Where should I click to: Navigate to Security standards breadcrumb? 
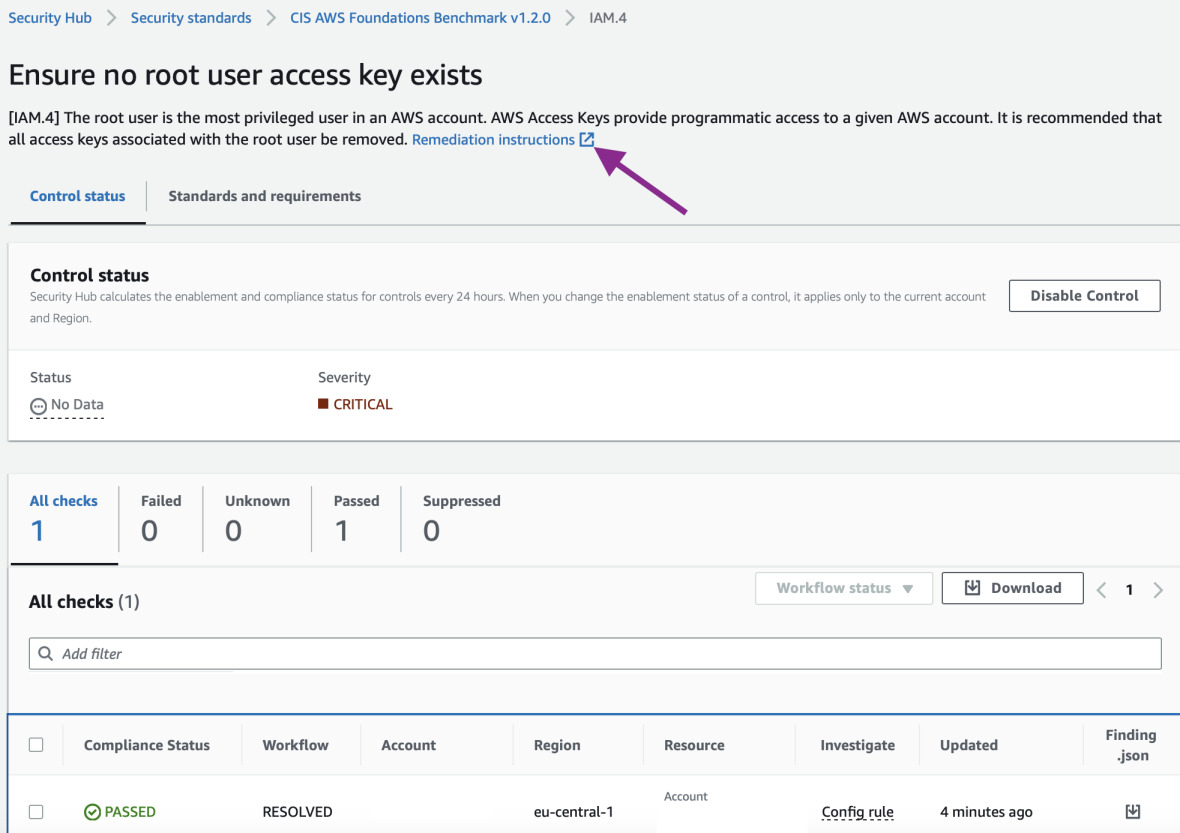coord(191,18)
